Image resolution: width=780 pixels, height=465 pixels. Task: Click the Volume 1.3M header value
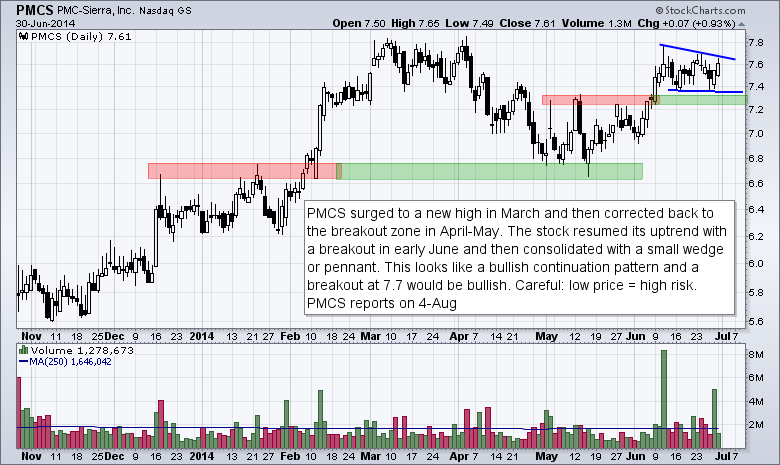click(596, 23)
